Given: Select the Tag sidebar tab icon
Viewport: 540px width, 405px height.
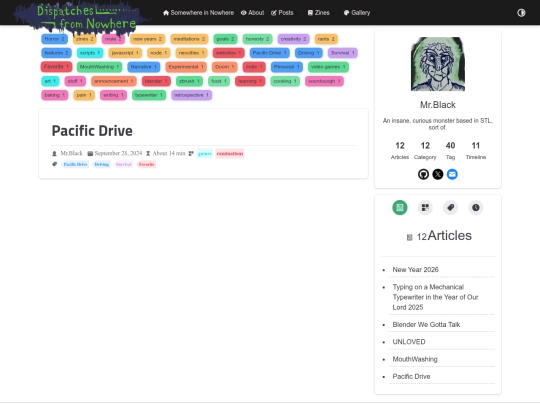Looking at the screenshot, I should tap(450, 208).
